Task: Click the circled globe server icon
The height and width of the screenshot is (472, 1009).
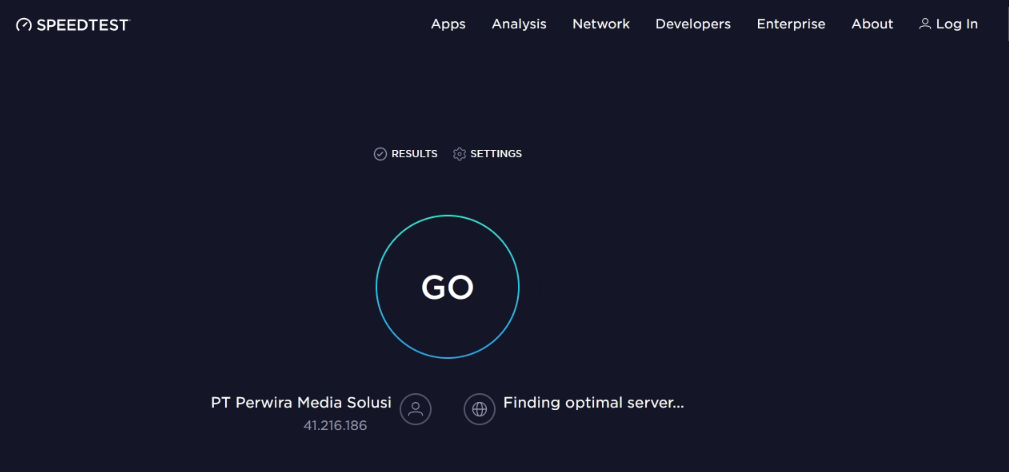Action: click(x=479, y=409)
